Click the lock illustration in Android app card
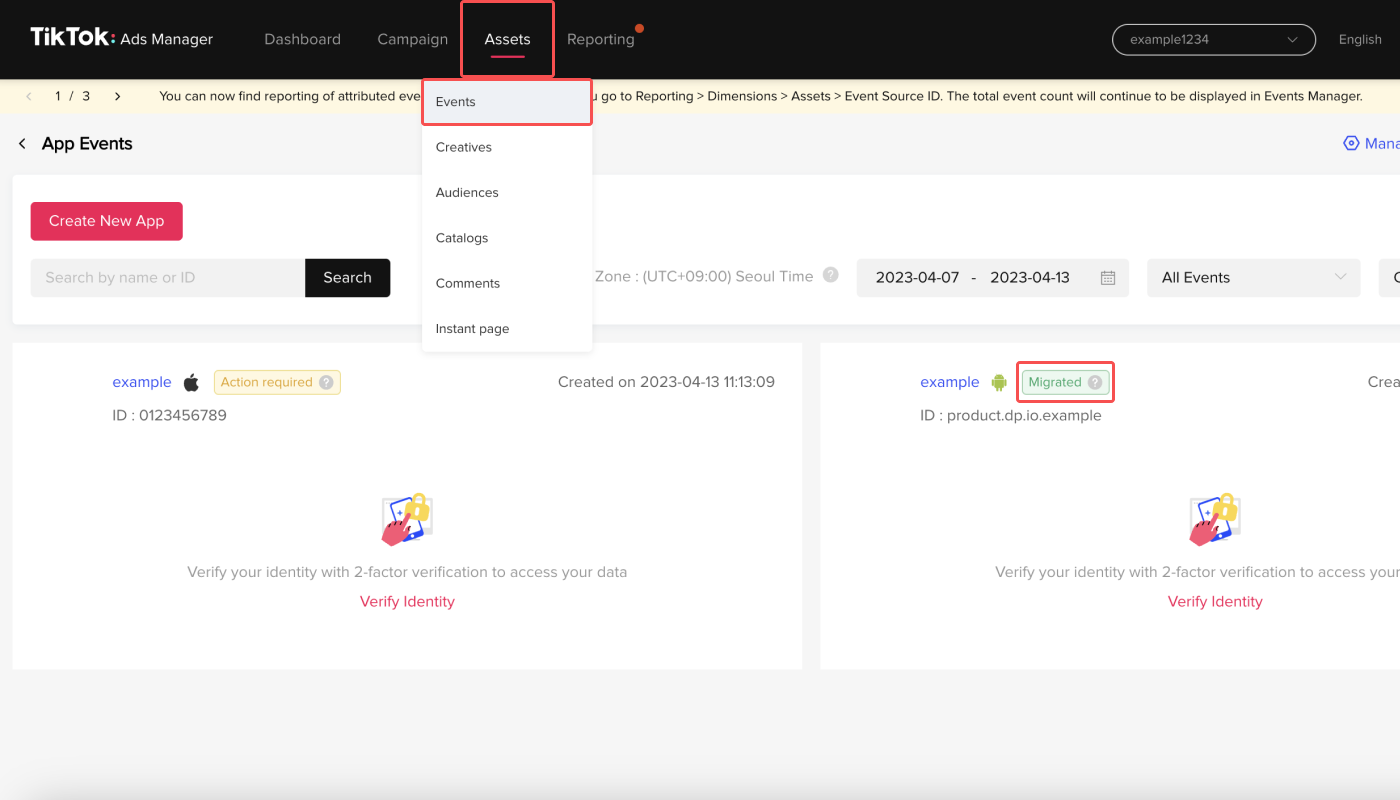 1214,519
